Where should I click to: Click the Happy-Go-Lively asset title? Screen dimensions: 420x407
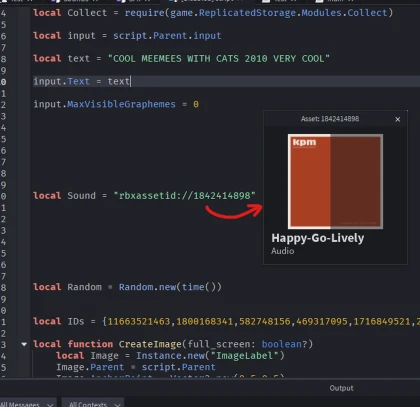(x=318, y=238)
